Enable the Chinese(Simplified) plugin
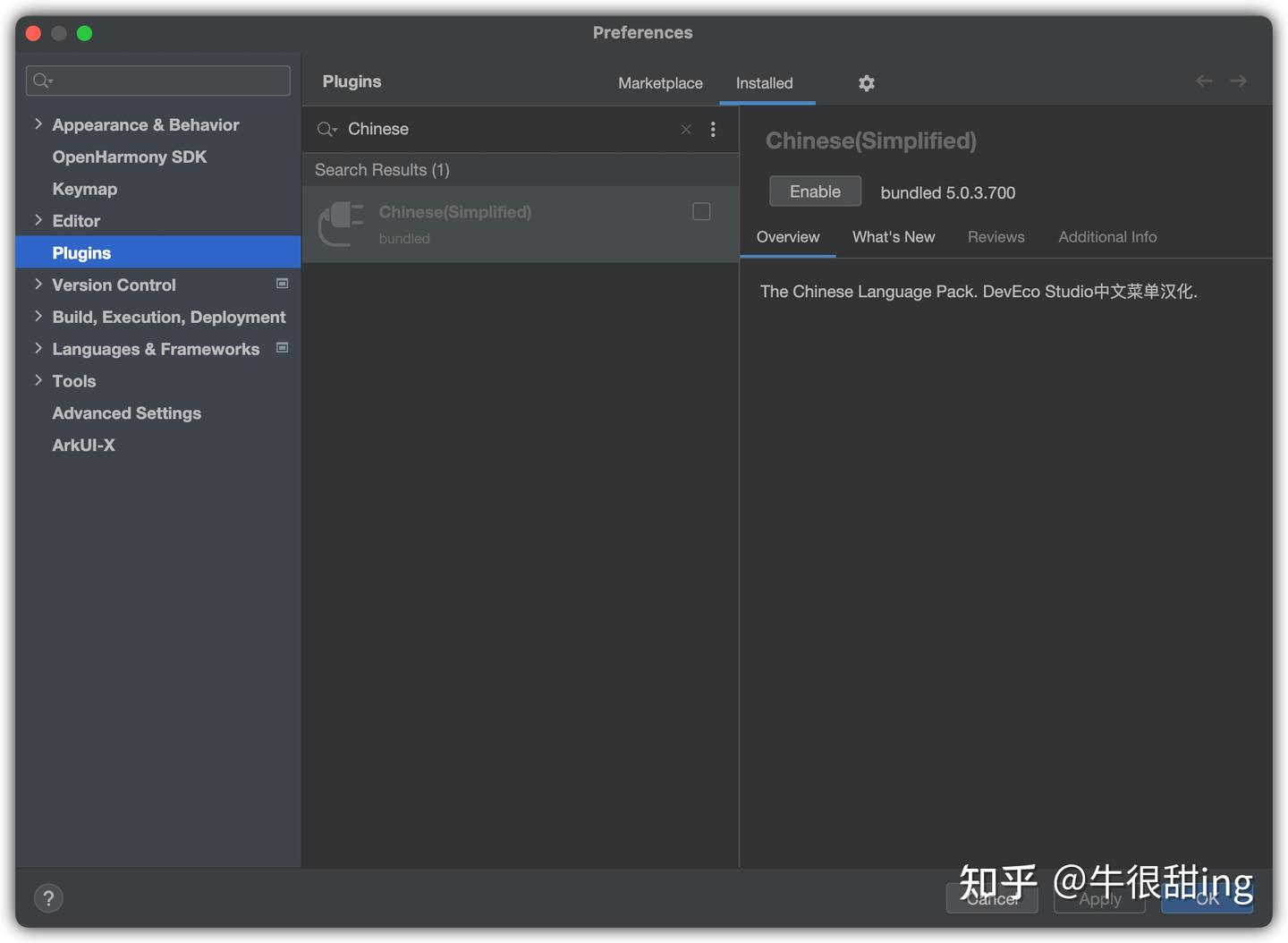Viewport: 1288px width, 943px height. coord(815,191)
